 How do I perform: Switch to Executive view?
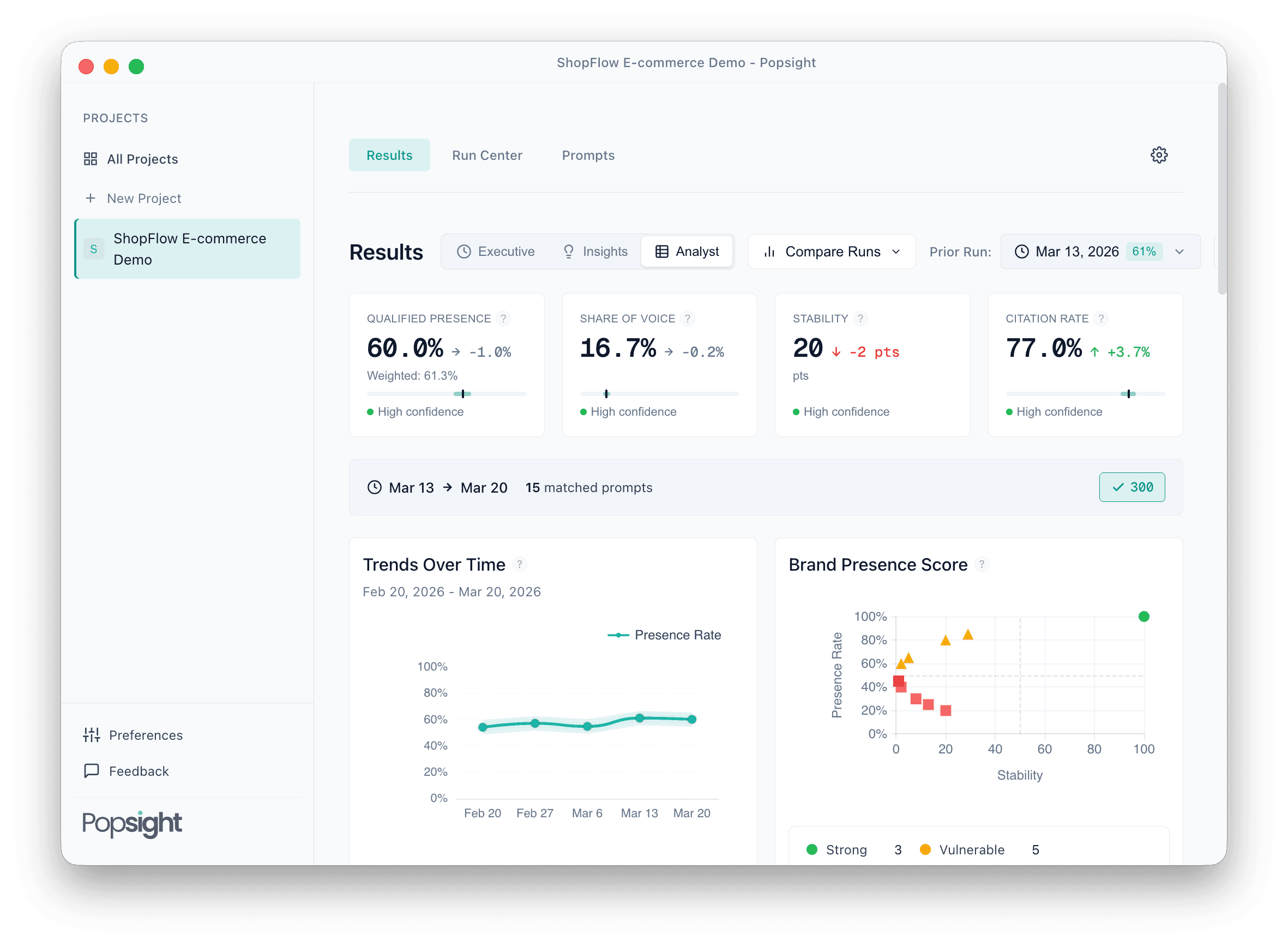click(x=496, y=252)
